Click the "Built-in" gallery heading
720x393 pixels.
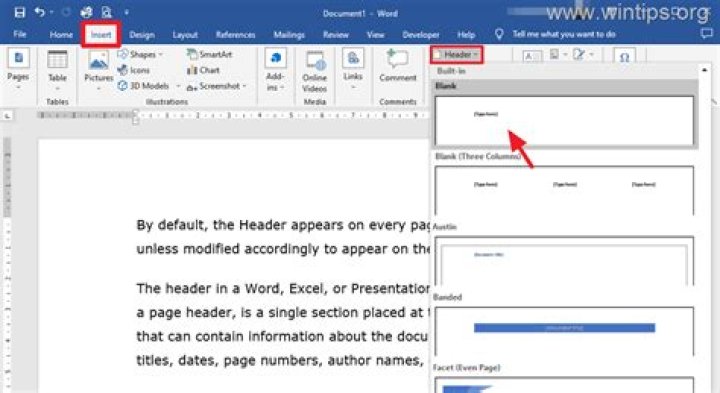pos(451,71)
